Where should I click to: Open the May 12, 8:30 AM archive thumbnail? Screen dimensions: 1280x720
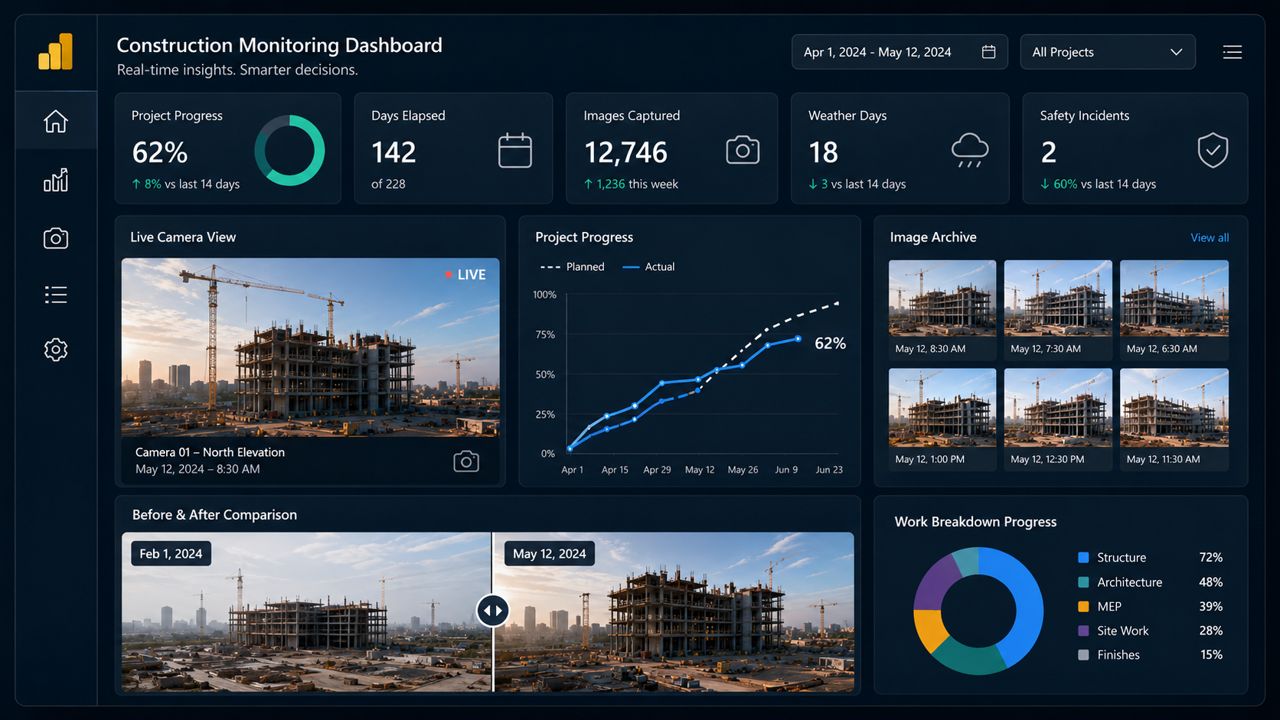tap(942, 310)
